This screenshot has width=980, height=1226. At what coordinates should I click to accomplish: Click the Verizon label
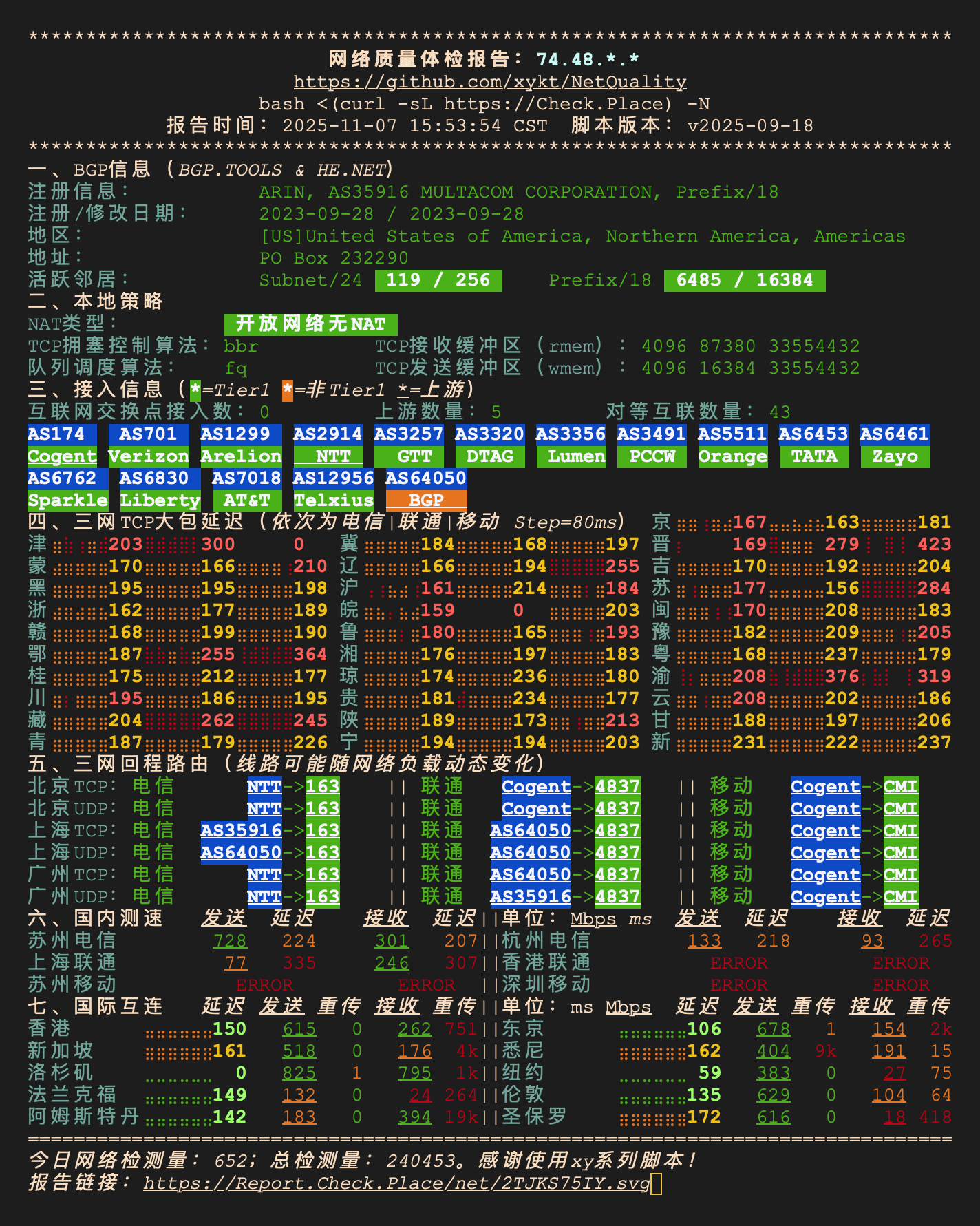(x=149, y=456)
